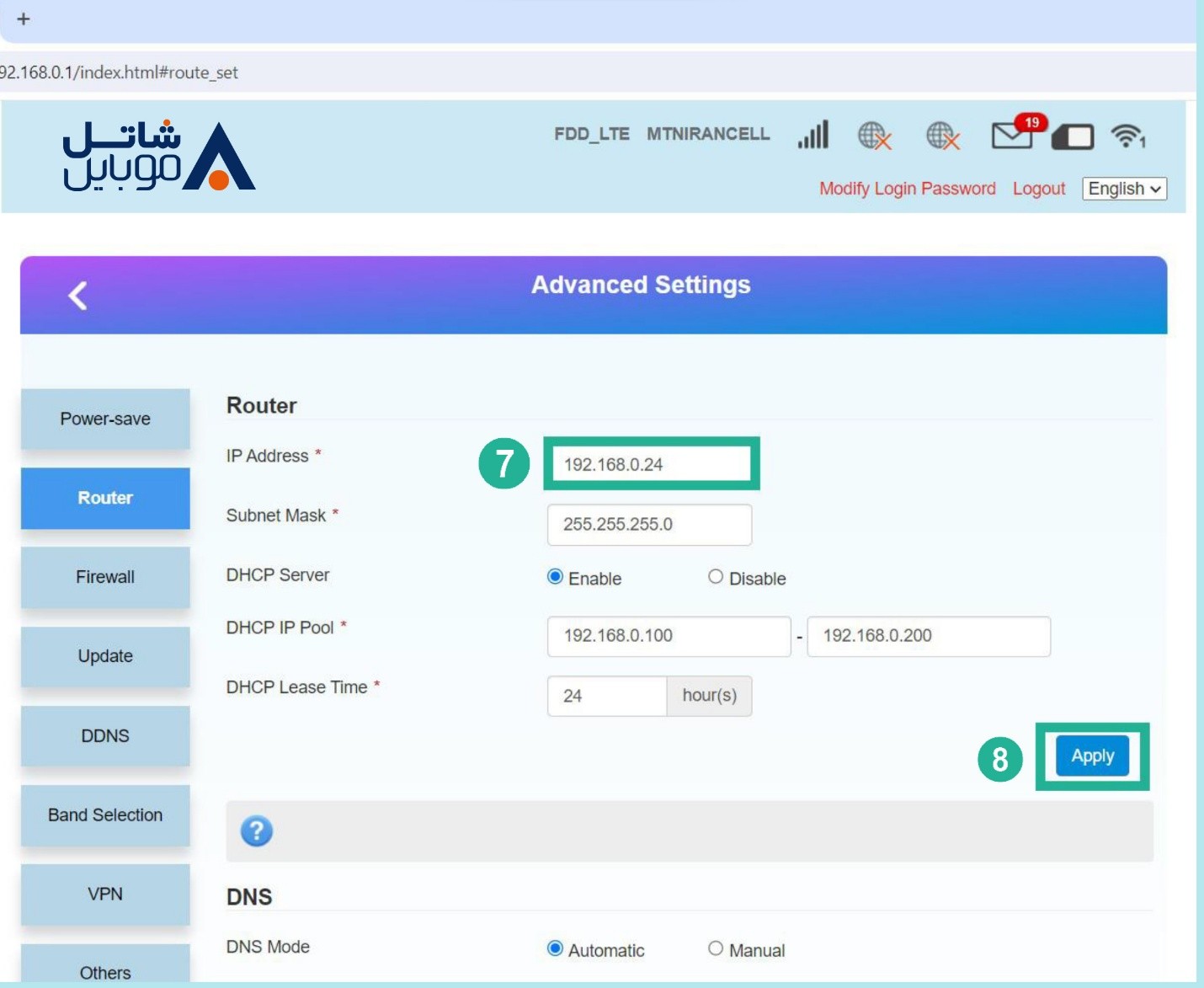Click the DNS Mode label
The height and width of the screenshot is (988, 1204).
[x=268, y=947]
